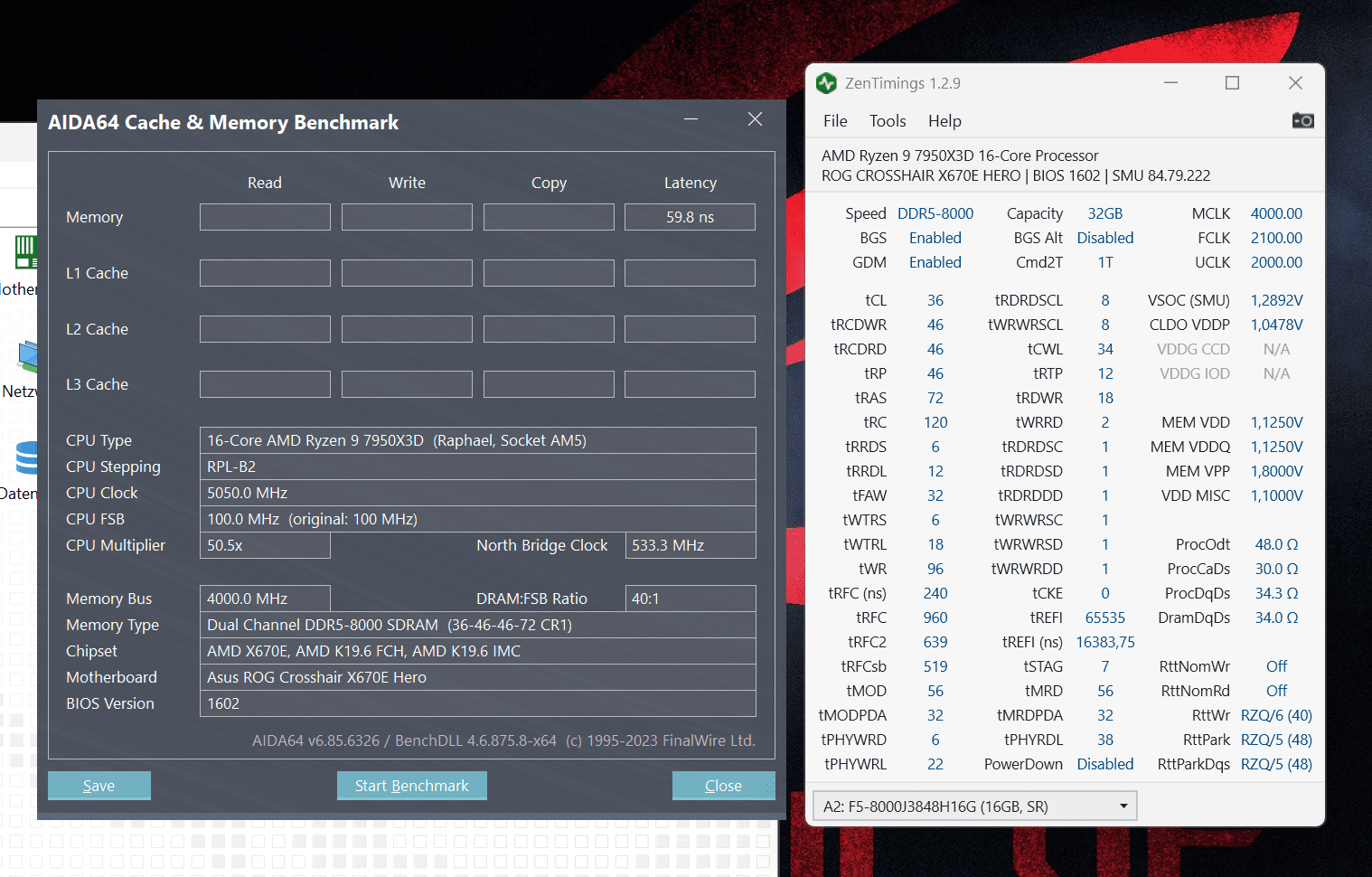Click the tRFC value 960
The image size is (1372, 877).
pos(935,618)
